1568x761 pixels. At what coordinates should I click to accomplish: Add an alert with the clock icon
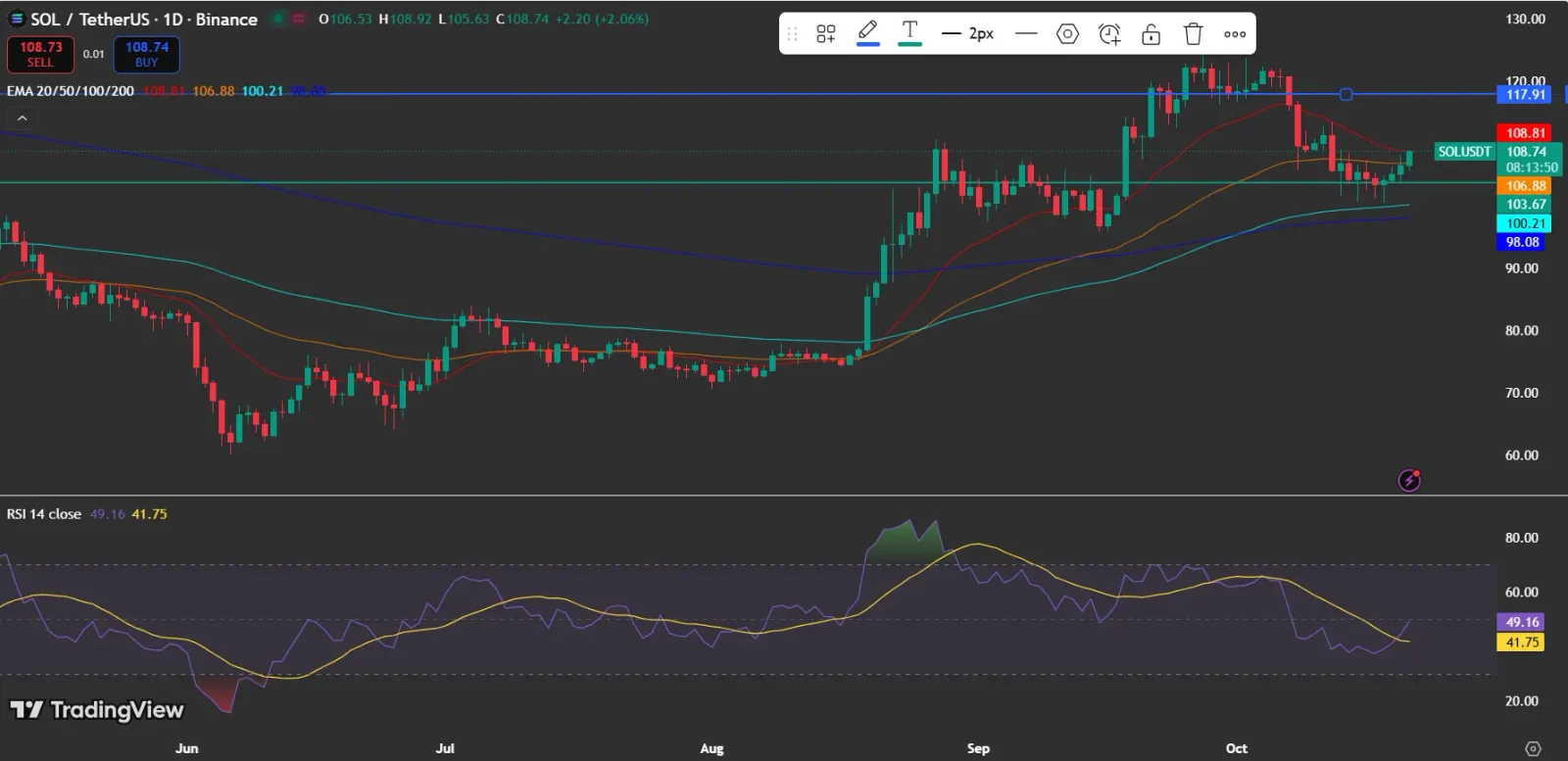click(1109, 34)
